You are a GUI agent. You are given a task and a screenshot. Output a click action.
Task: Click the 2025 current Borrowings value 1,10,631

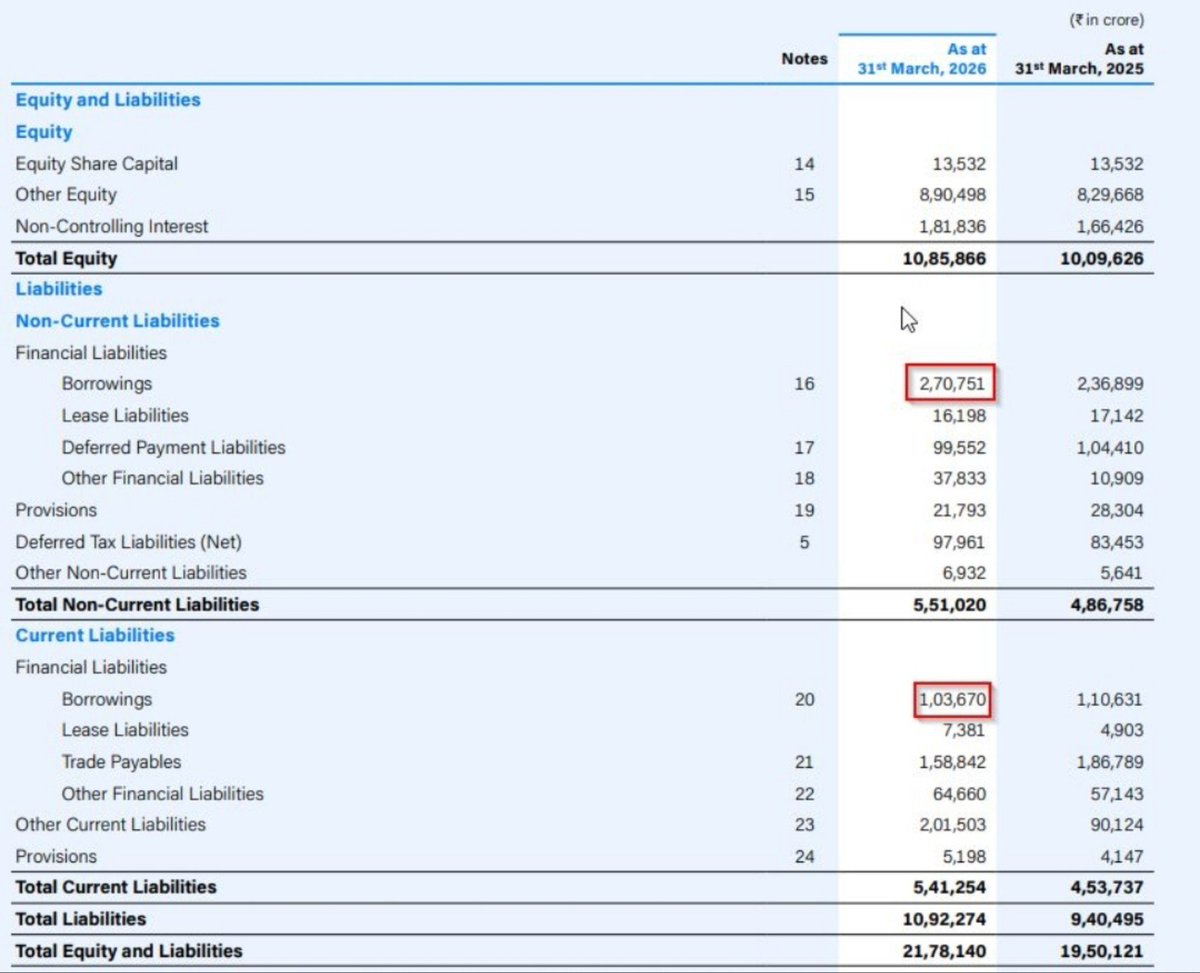coord(1110,700)
